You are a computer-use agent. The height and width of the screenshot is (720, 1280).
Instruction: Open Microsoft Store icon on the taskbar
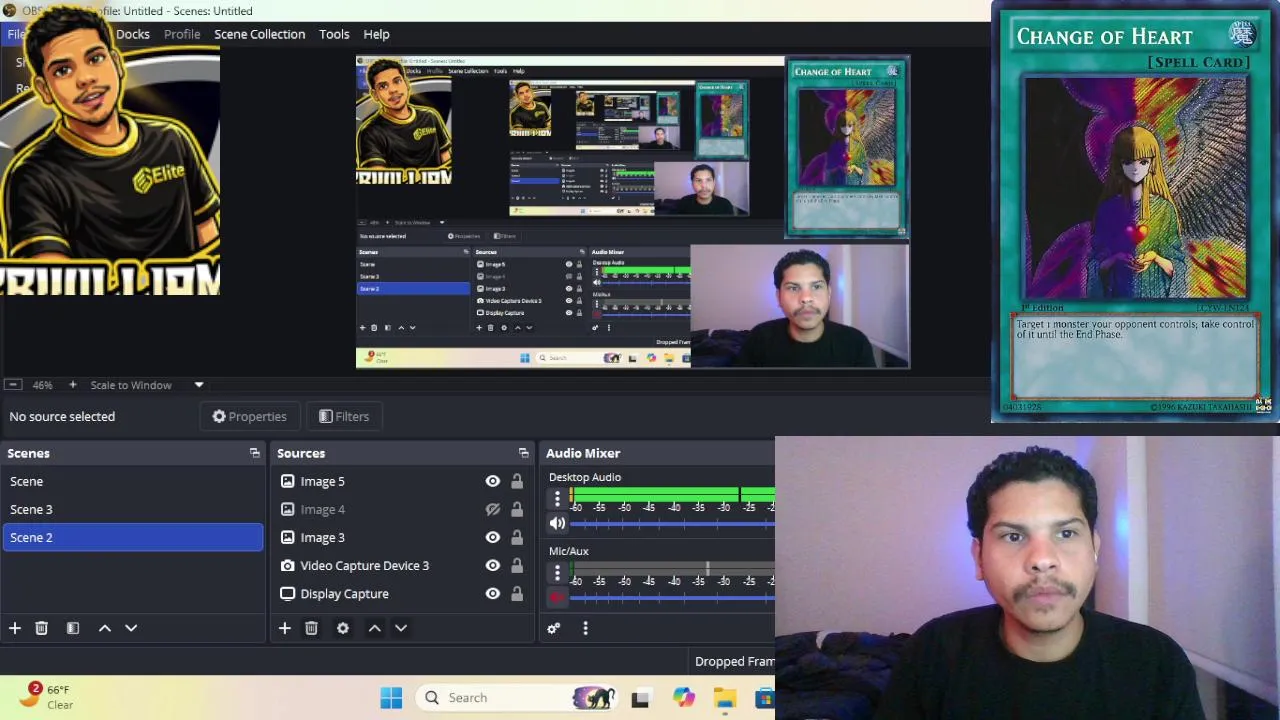[765, 697]
